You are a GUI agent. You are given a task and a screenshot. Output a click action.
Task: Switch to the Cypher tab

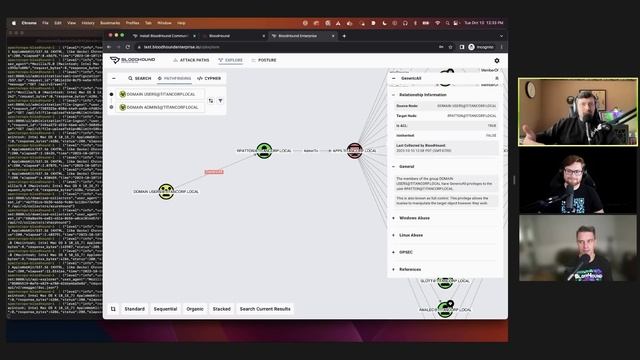pos(209,78)
